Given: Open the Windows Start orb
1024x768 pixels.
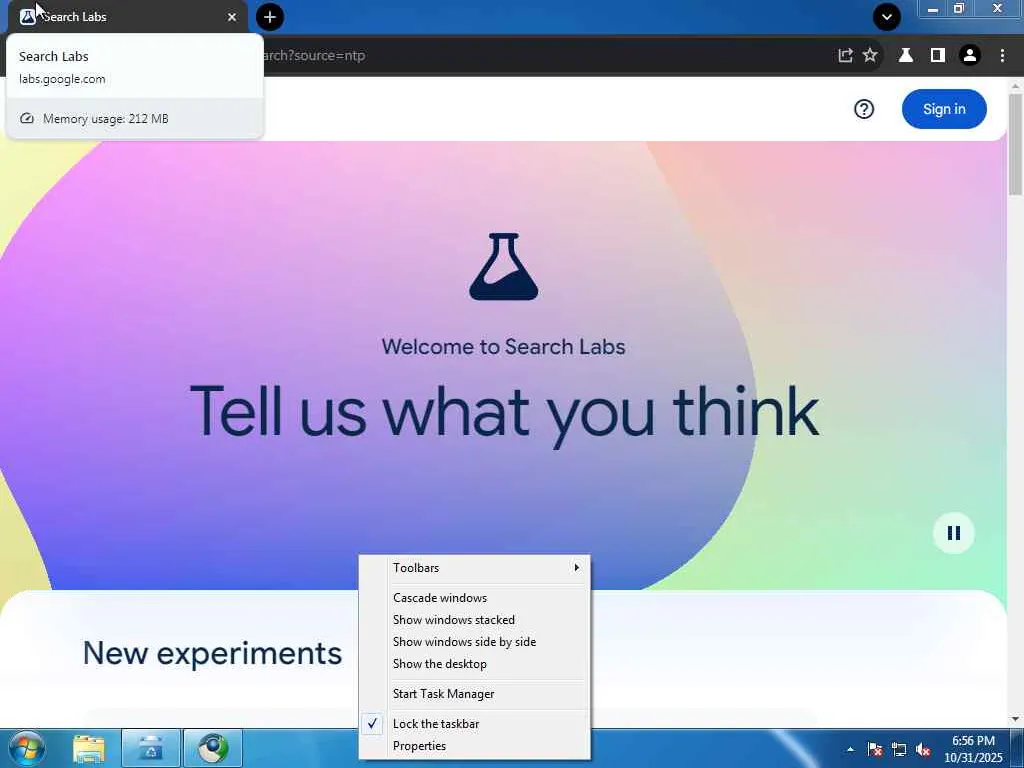Looking at the screenshot, I should (27, 748).
